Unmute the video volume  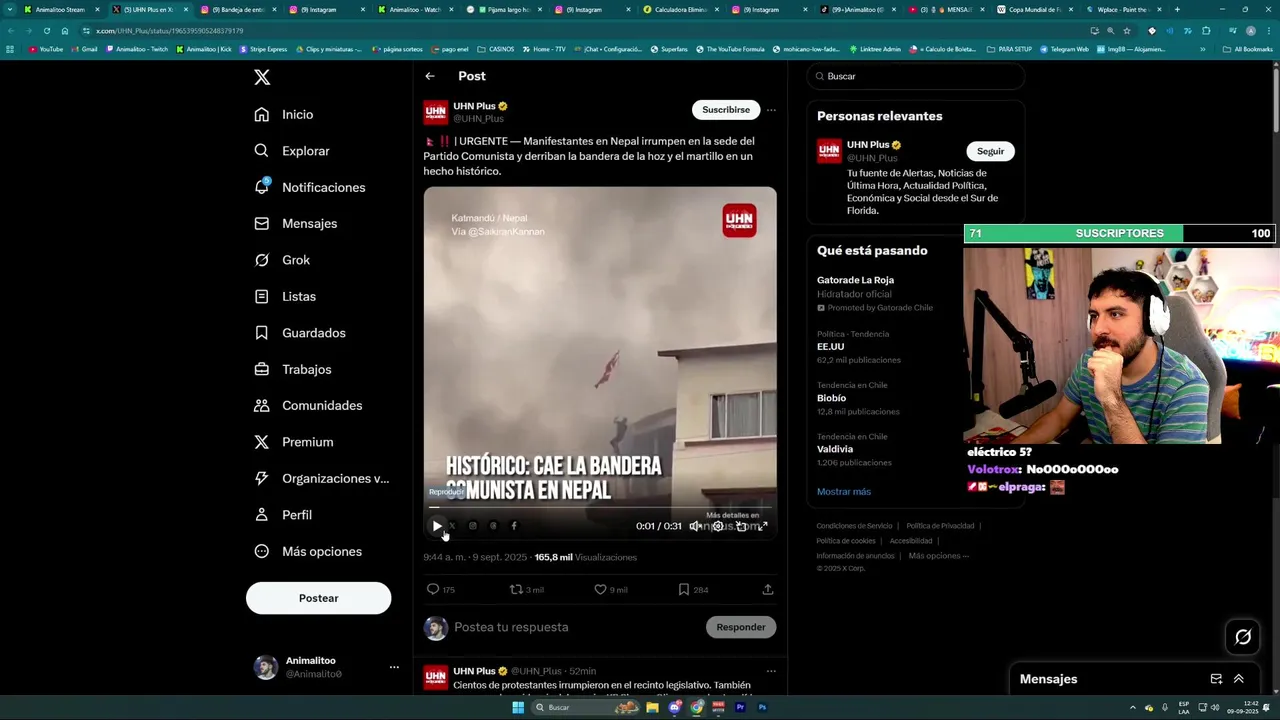click(x=695, y=526)
